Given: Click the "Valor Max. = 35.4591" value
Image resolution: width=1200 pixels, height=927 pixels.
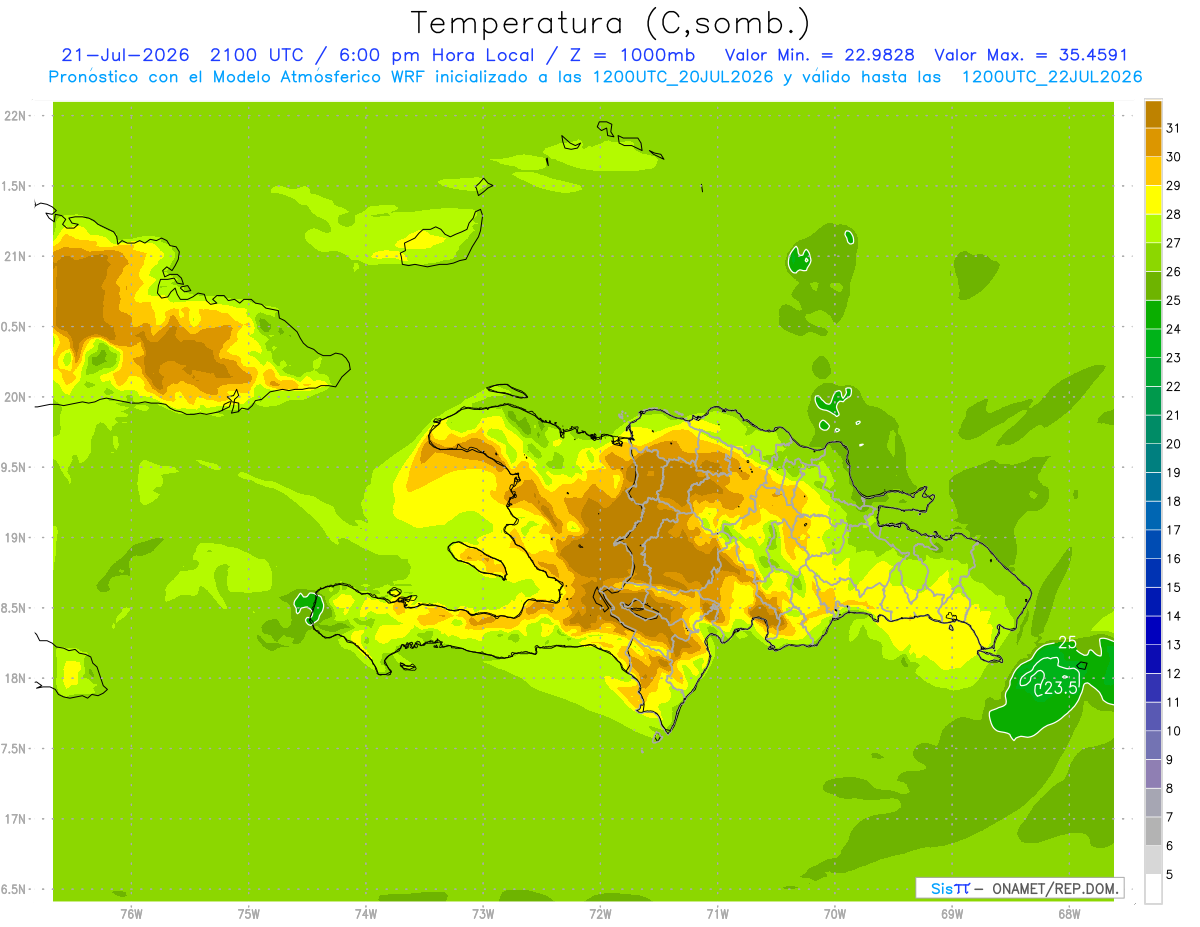Looking at the screenshot, I should tap(1031, 55).
